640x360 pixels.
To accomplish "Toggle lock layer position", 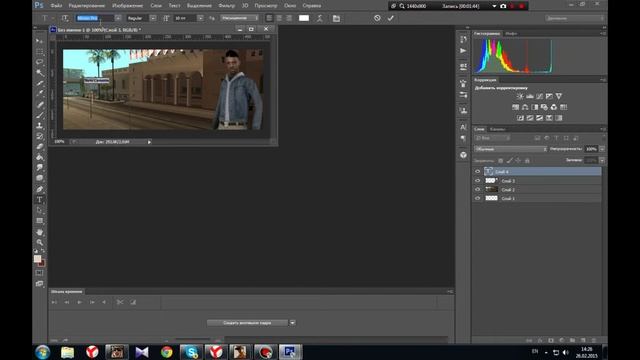I will point(518,160).
